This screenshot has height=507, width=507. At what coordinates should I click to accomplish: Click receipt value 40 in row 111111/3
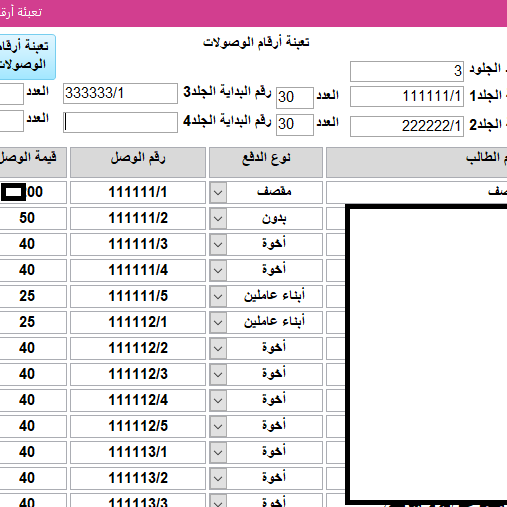point(33,244)
